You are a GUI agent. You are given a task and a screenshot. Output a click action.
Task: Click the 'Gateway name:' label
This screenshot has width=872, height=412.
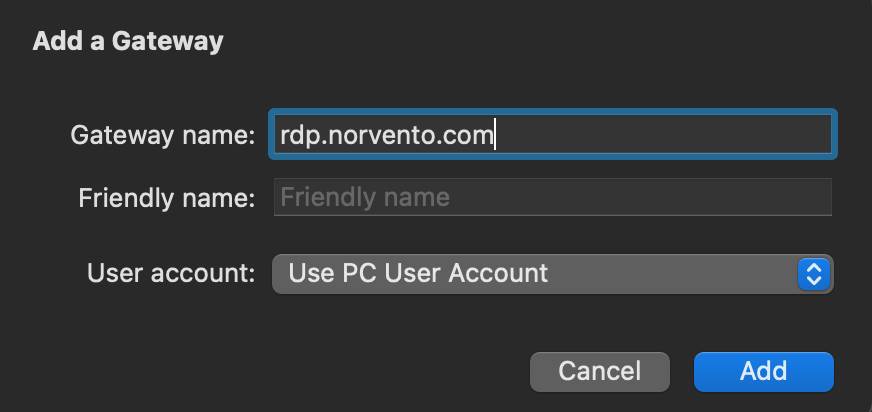(162, 135)
